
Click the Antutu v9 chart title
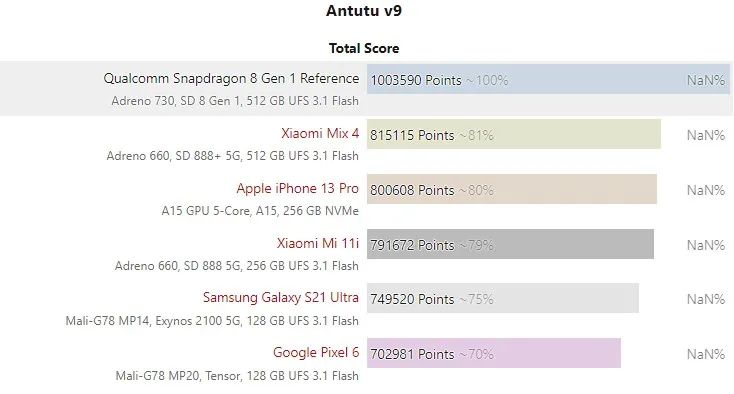364,11
